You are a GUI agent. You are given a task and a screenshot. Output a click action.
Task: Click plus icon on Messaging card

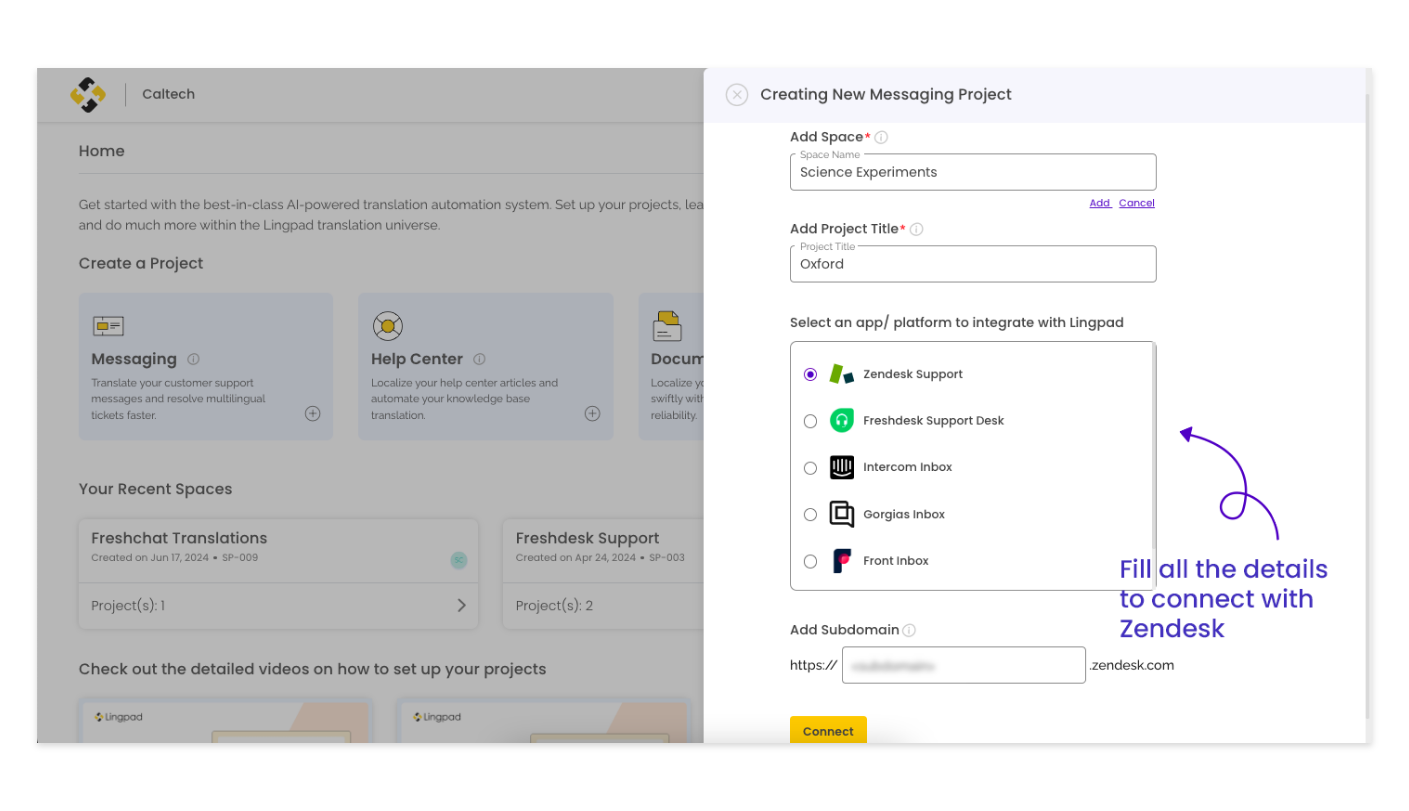(x=313, y=414)
